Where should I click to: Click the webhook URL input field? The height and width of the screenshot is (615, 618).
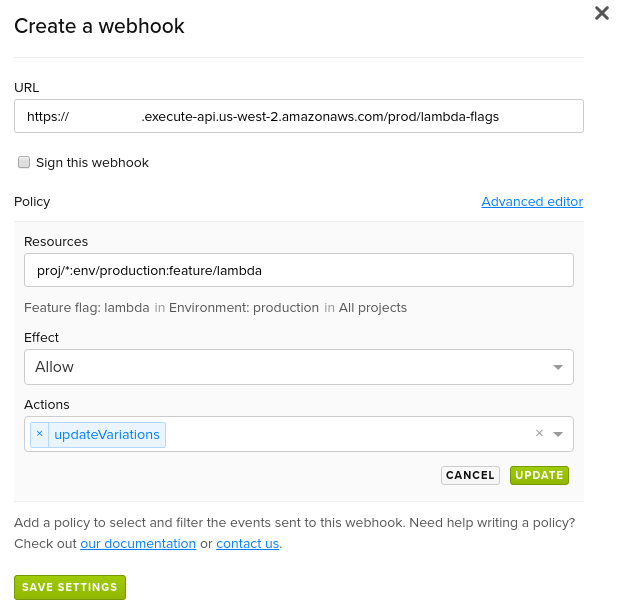(x=298, y=116)
